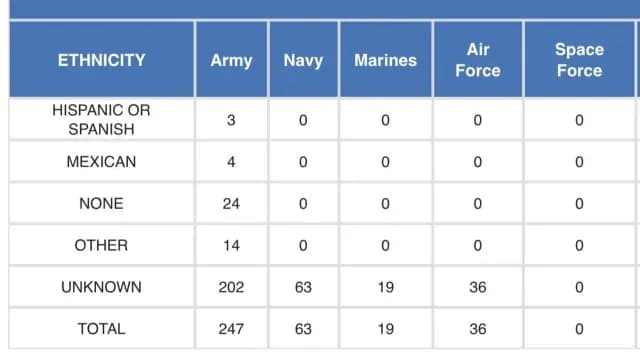Select Army value 14 in OTHER row
This screenshot has height=360, width=640.
pos(231,245)
